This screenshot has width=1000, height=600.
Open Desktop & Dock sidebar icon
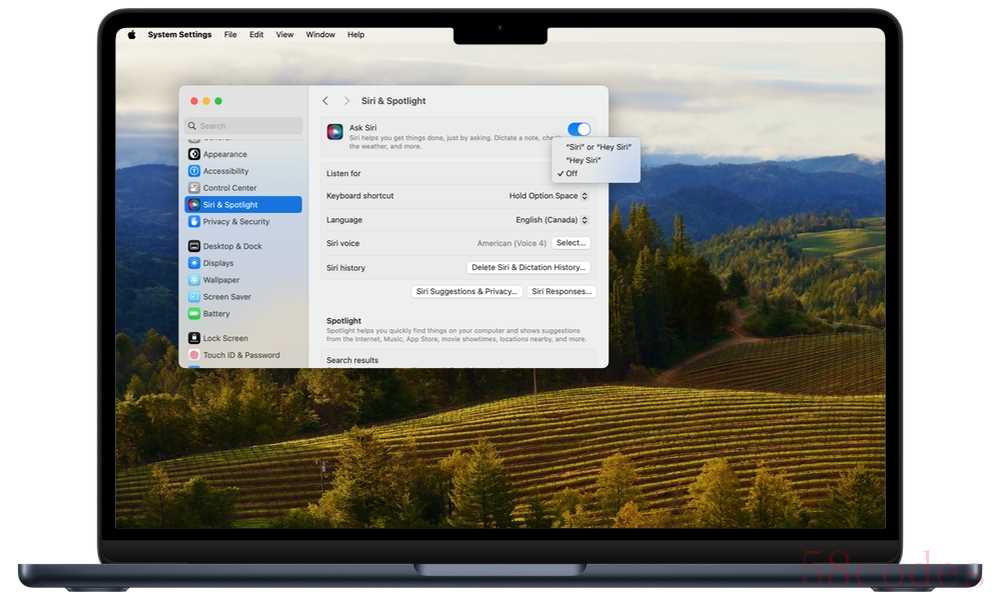click(x=194, y=246)
